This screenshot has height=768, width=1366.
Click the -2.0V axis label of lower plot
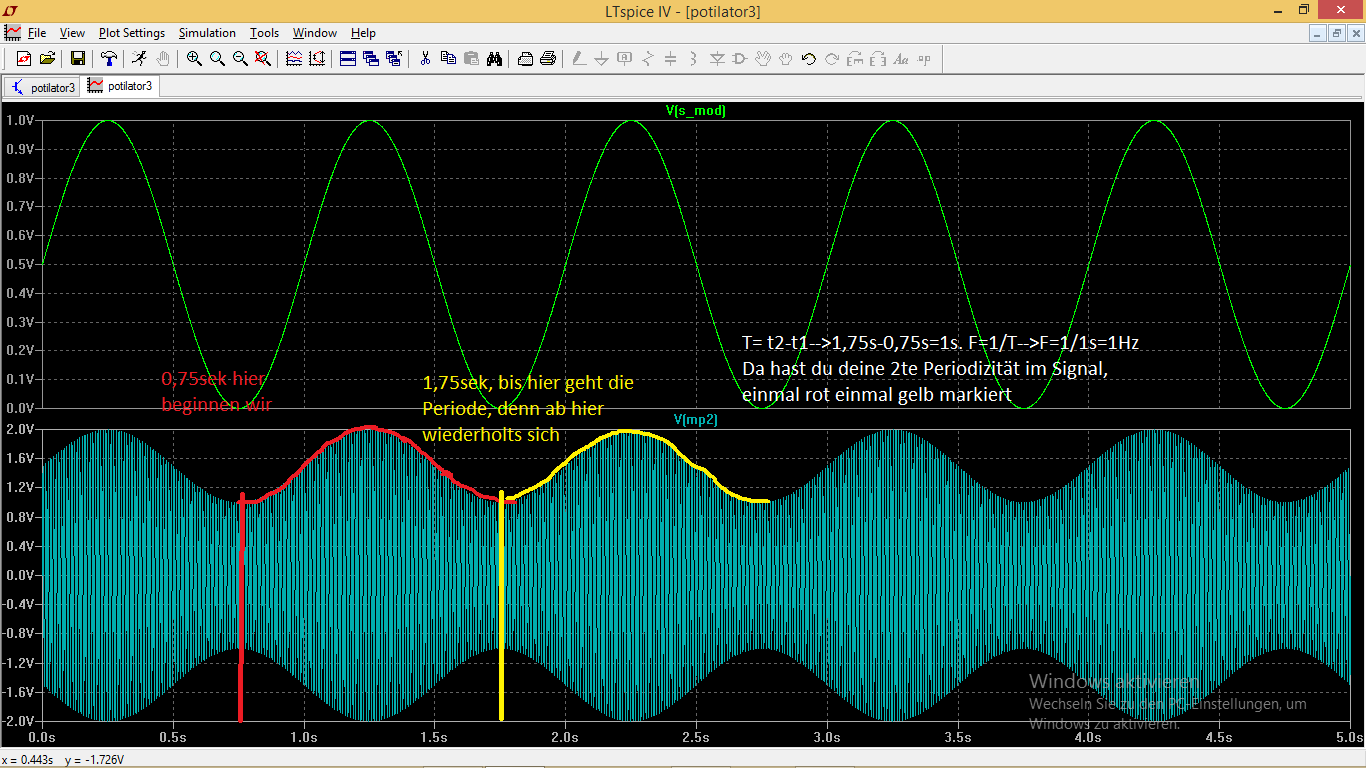(19, 721)
